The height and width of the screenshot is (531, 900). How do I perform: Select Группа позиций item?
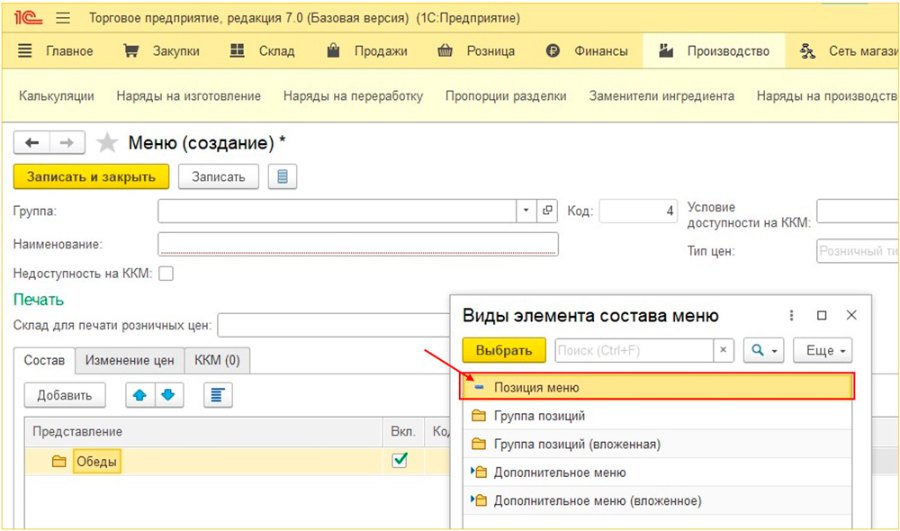pyautogui.click(x=657, y=416)
